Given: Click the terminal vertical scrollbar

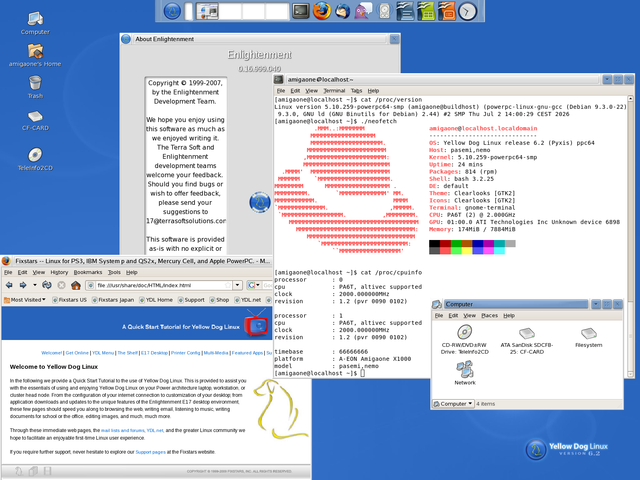Looking at the screenshot, I should [630, 236].
